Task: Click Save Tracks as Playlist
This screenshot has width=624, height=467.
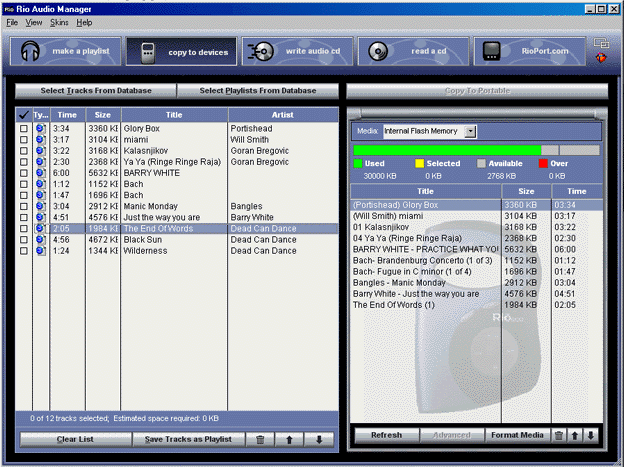Action: 188,439
